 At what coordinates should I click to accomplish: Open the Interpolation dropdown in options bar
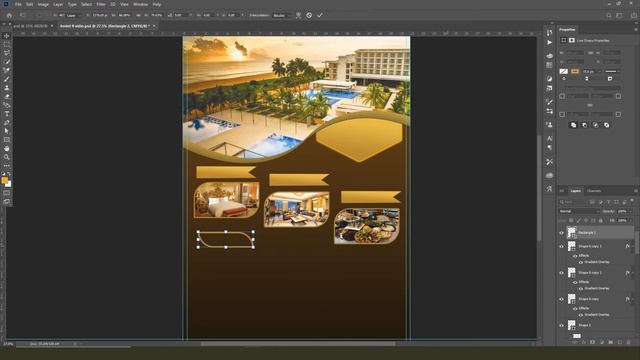click(282, 15)
